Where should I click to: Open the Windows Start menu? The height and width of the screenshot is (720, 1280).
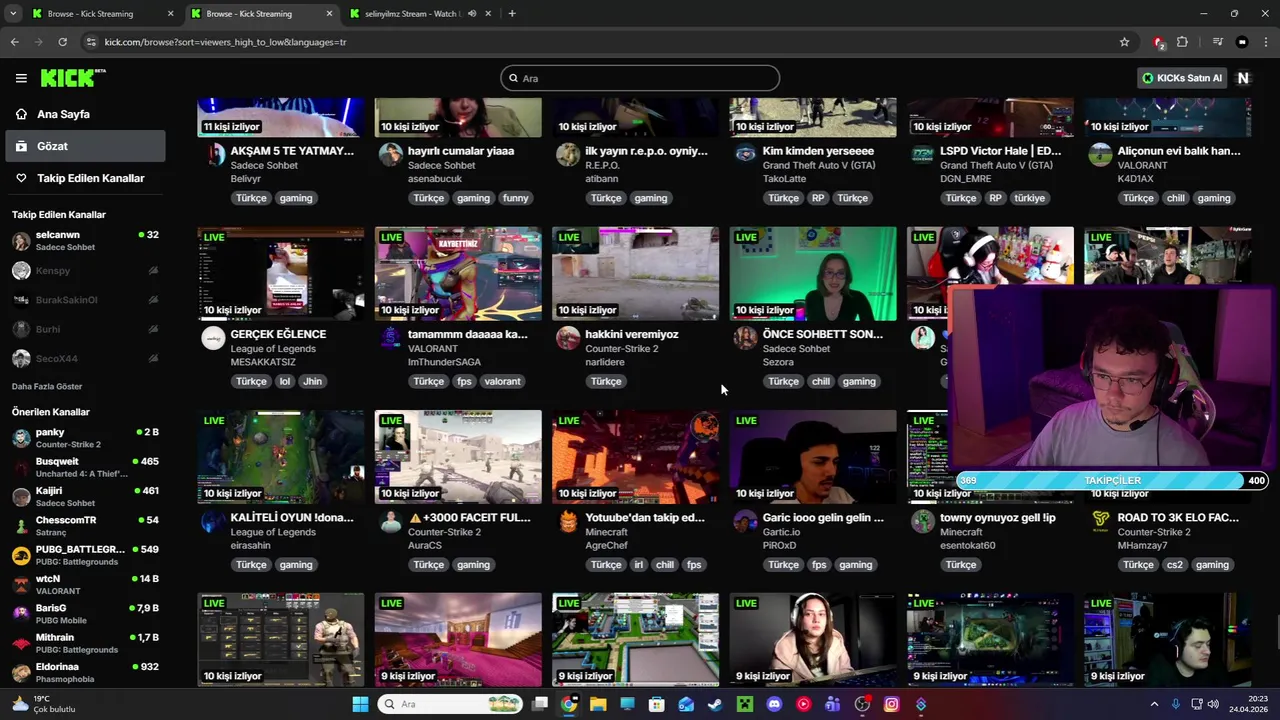pos(360,704)
